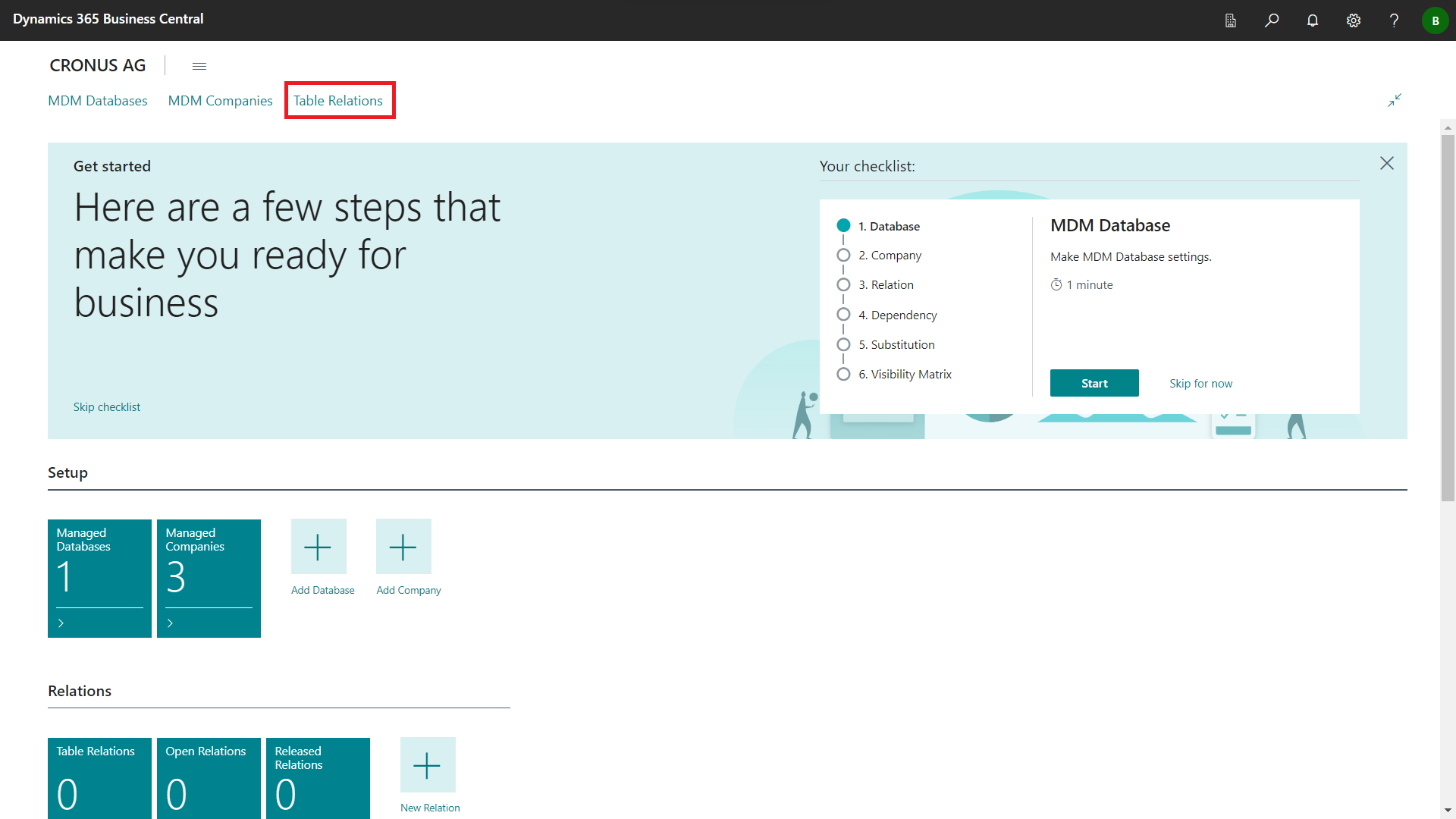Click the New Relation plus tile
Image resolution: width=1456 pixels, height=819 pixels.
(x=428, y=765)
